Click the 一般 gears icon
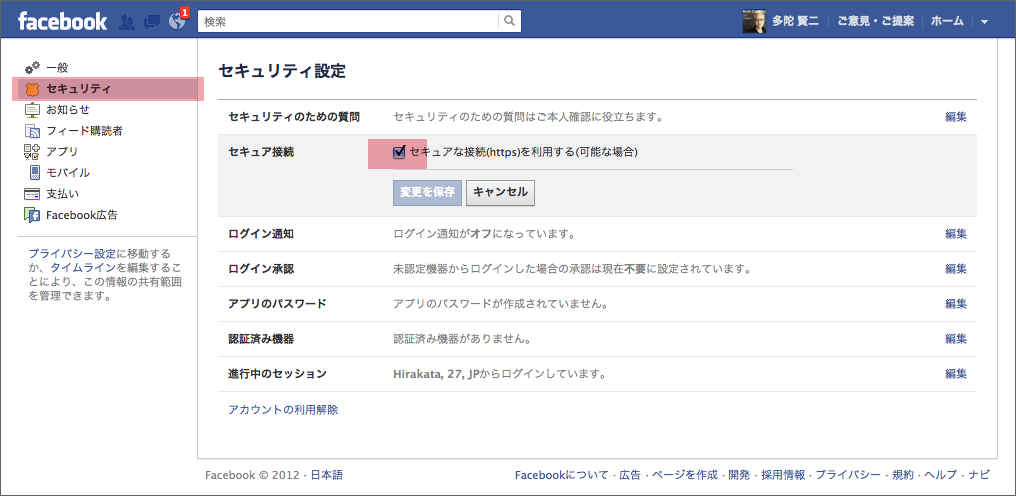The width and height of the screenshot is (1016, 496). [x=32, y=67]
